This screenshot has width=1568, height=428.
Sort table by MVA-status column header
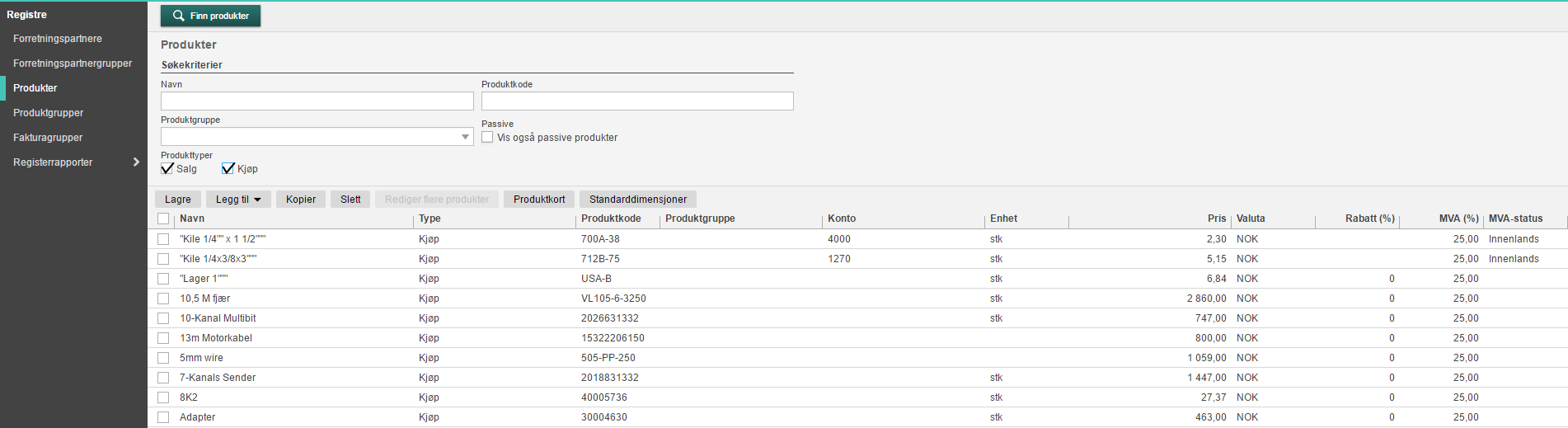(1515, 219)
